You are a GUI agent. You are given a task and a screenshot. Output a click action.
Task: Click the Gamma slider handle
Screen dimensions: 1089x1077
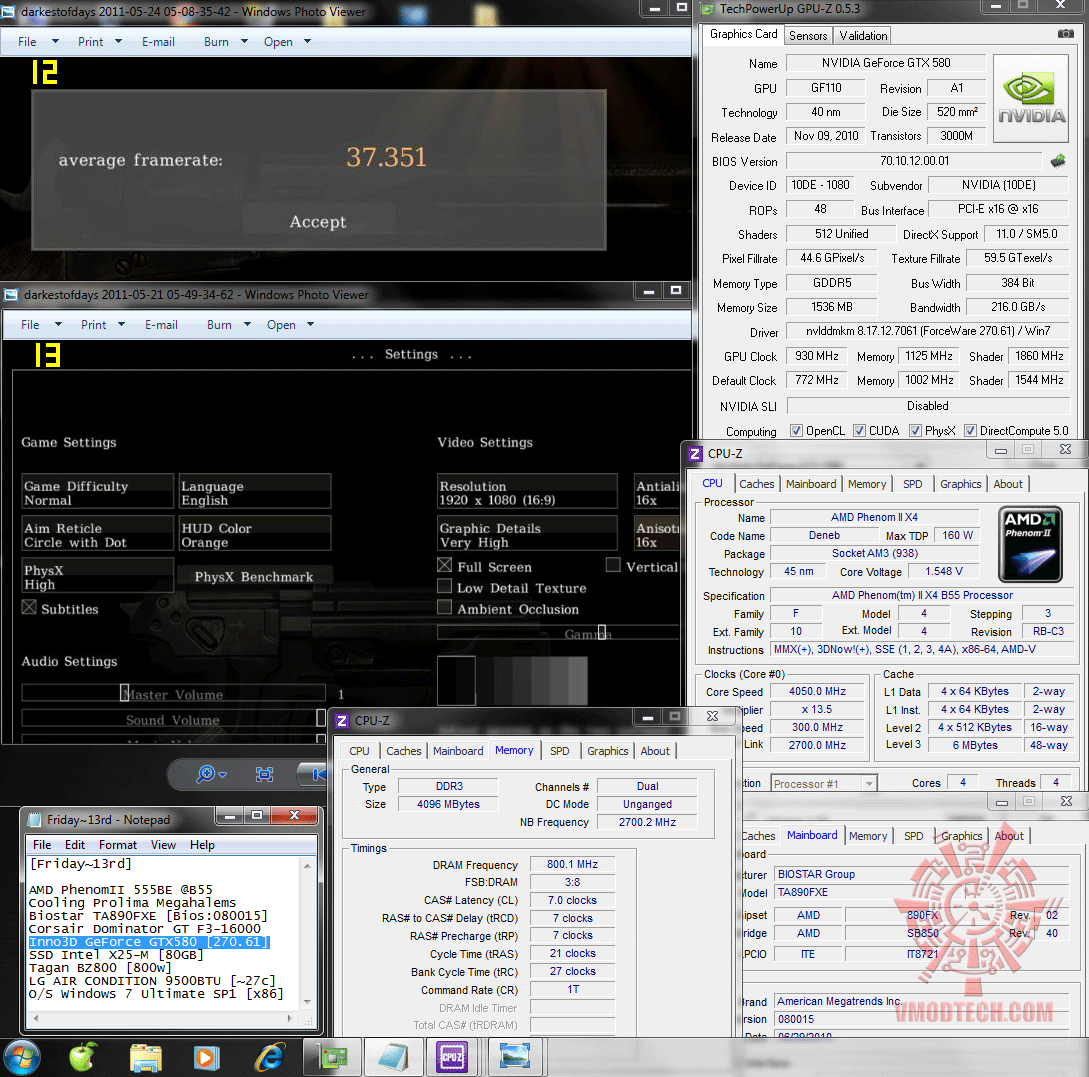602,633
